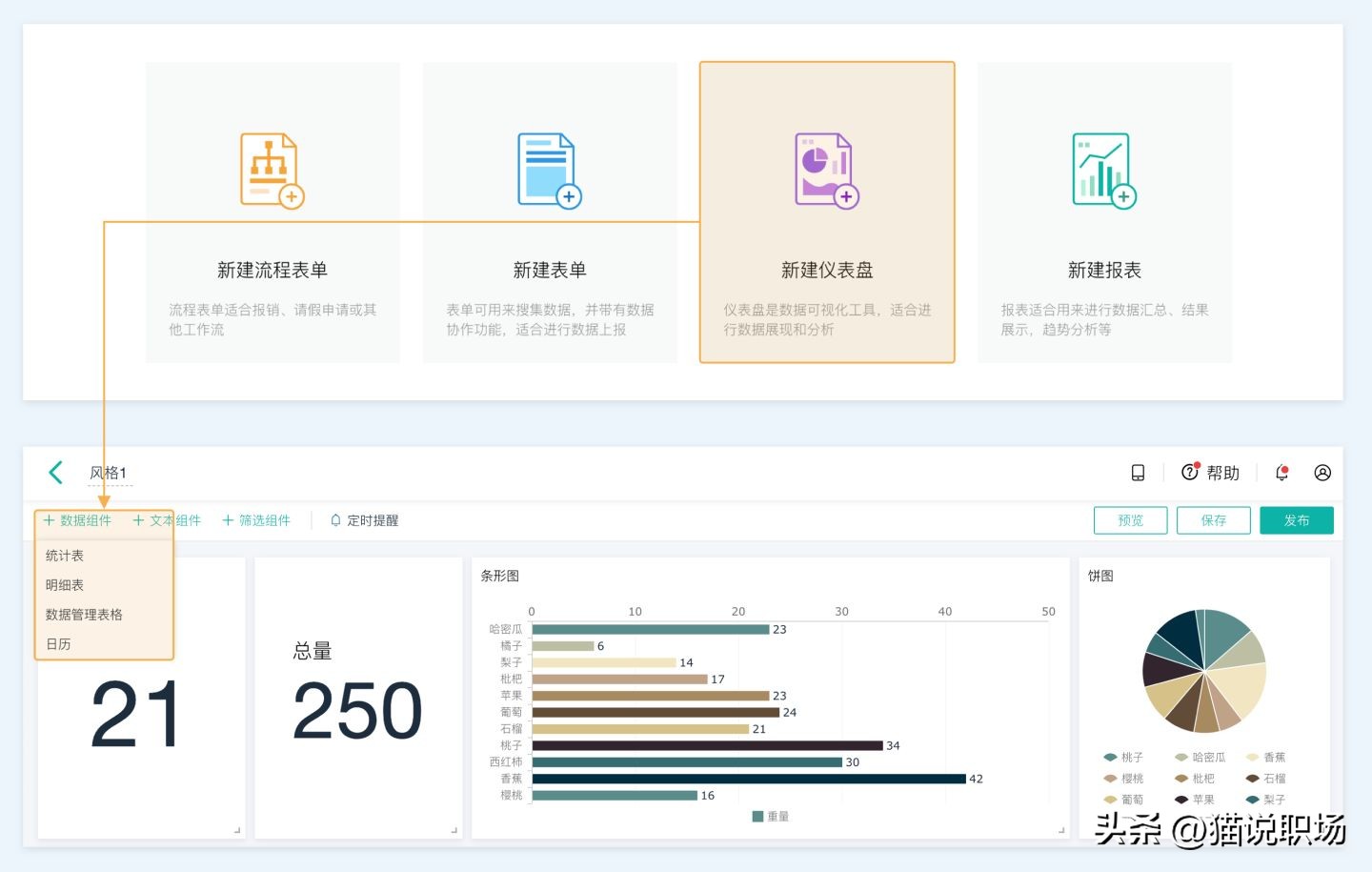Click the 新建报表 title
The height and width of the screenshot is (872, 1372).
1104,271
